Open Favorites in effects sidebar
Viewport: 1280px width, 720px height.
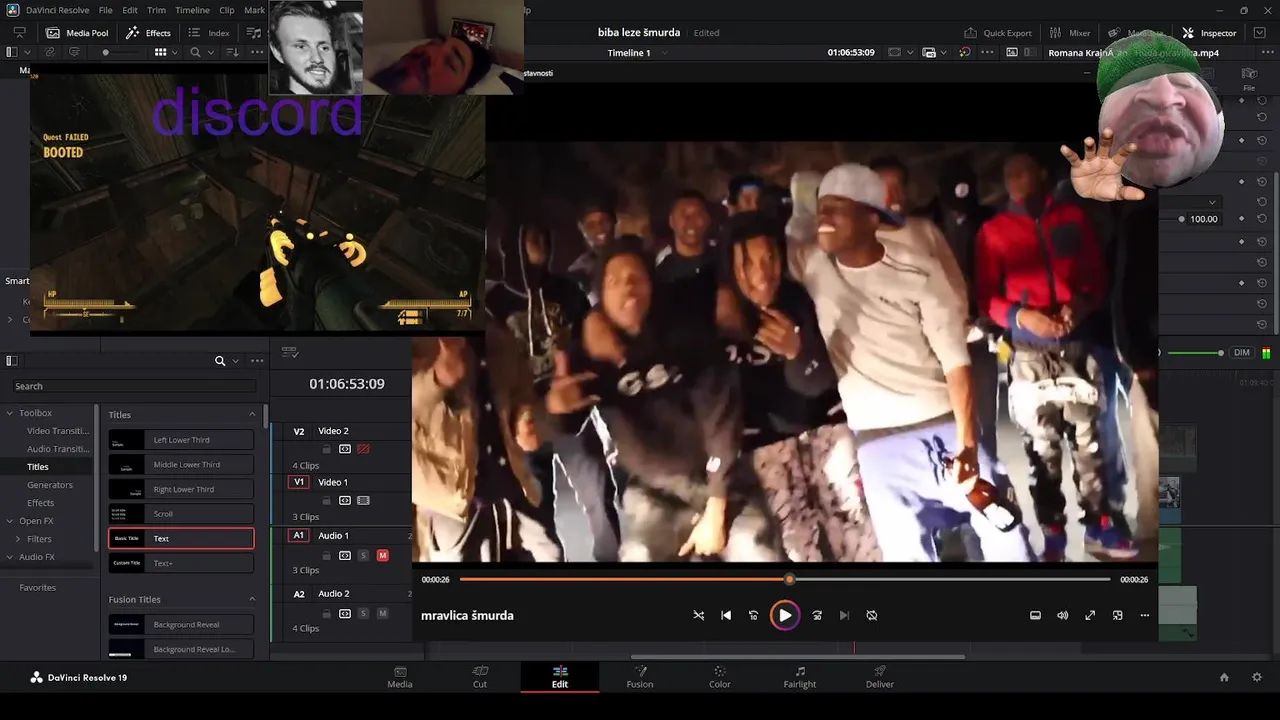(38, 587)
